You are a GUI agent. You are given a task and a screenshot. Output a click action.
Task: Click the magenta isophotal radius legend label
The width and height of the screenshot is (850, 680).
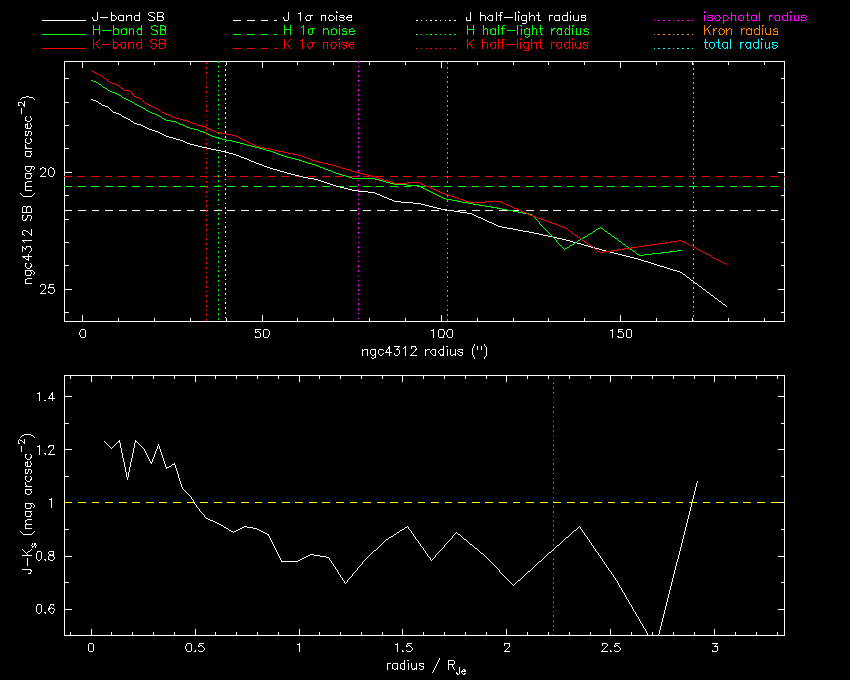click(755, 18)
